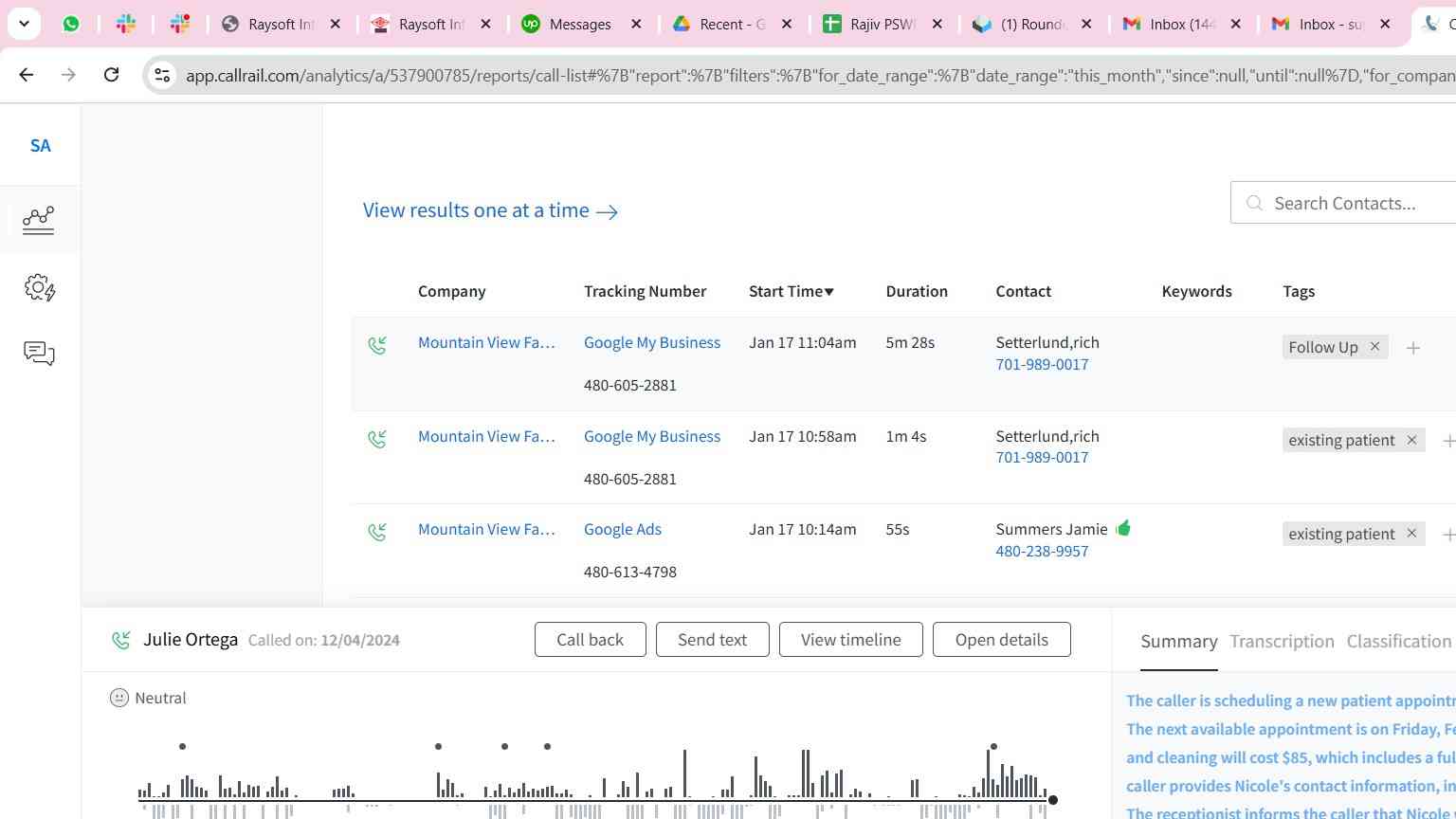This screenshot has width=1456, height=819.
Task: Click the Julie Ortega caller name
Action: 191,640
